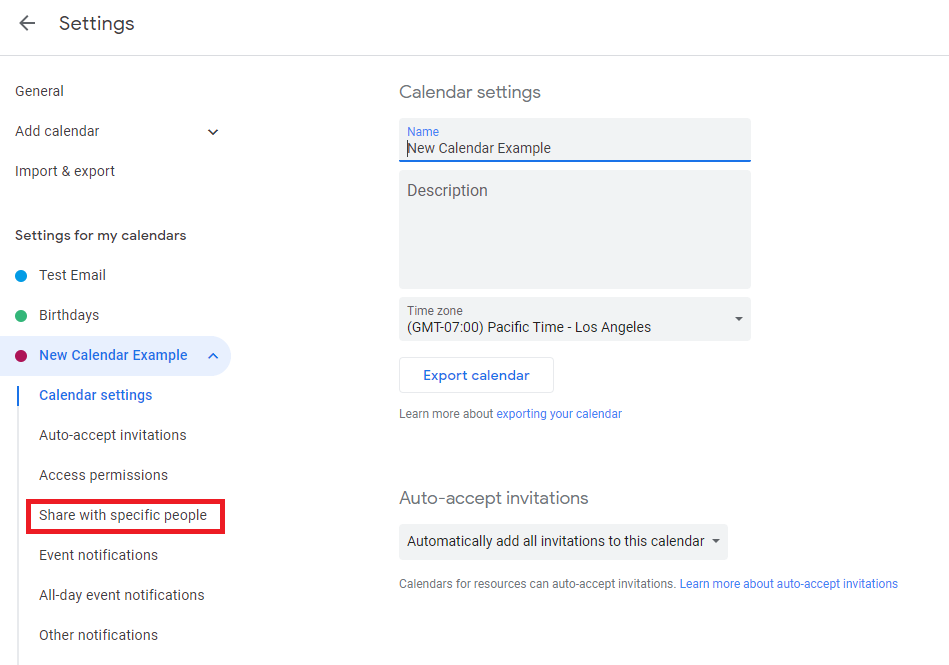Collapse the New Calendar Example section

click(x=212, y=356)
